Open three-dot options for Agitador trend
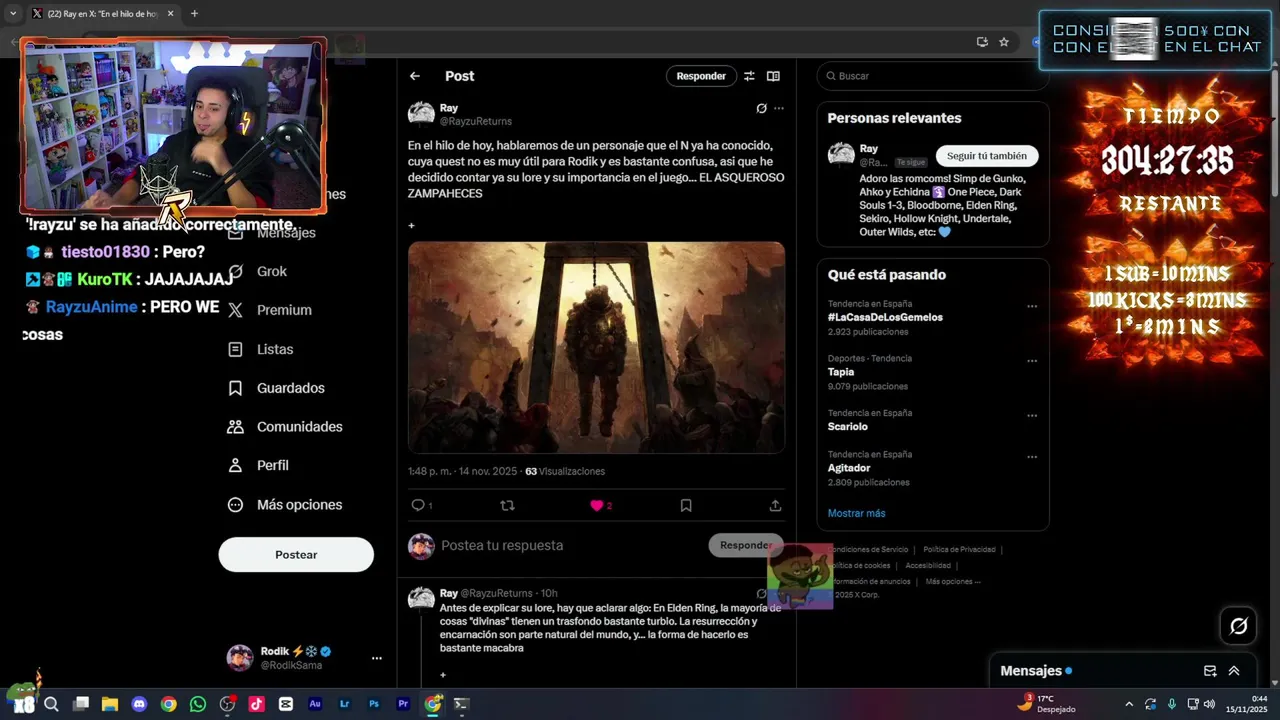 1032,457
